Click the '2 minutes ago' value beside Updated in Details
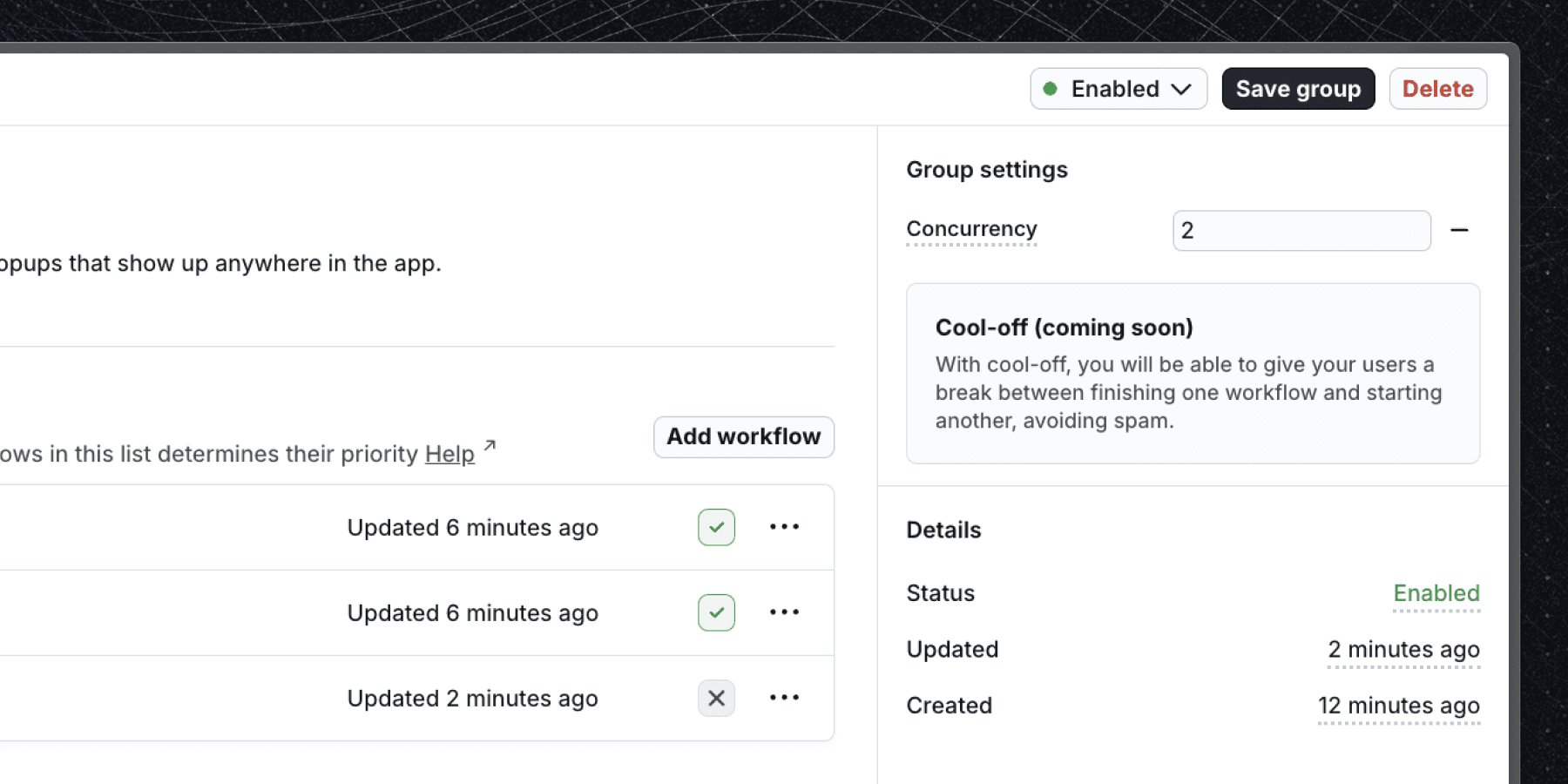 [x=1403, y=650]
